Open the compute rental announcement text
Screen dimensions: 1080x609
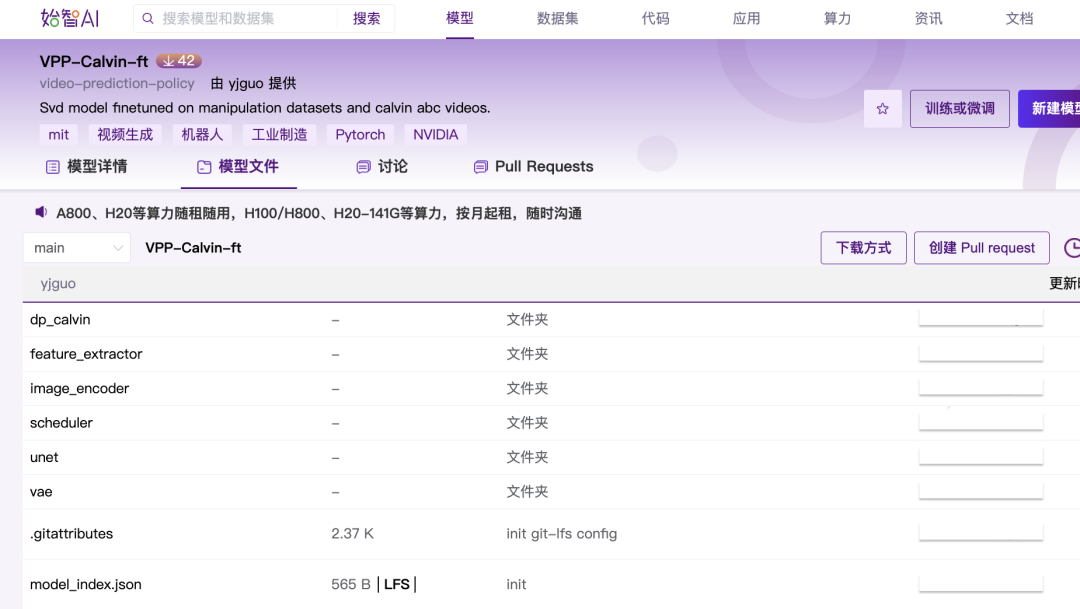319,214
